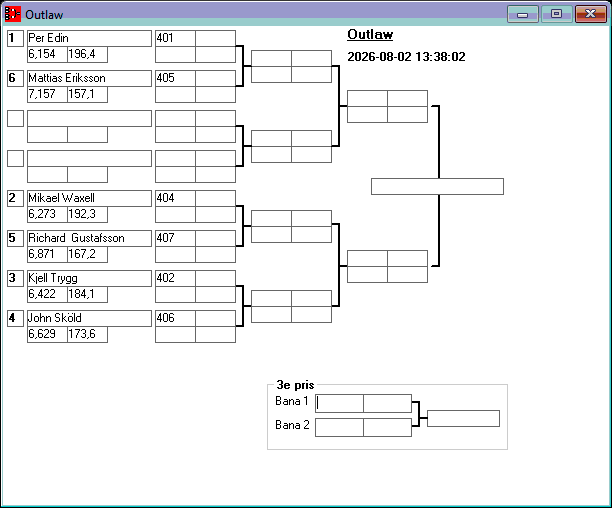
Task: Click the seed number 3 box
Action: point(16,278)
